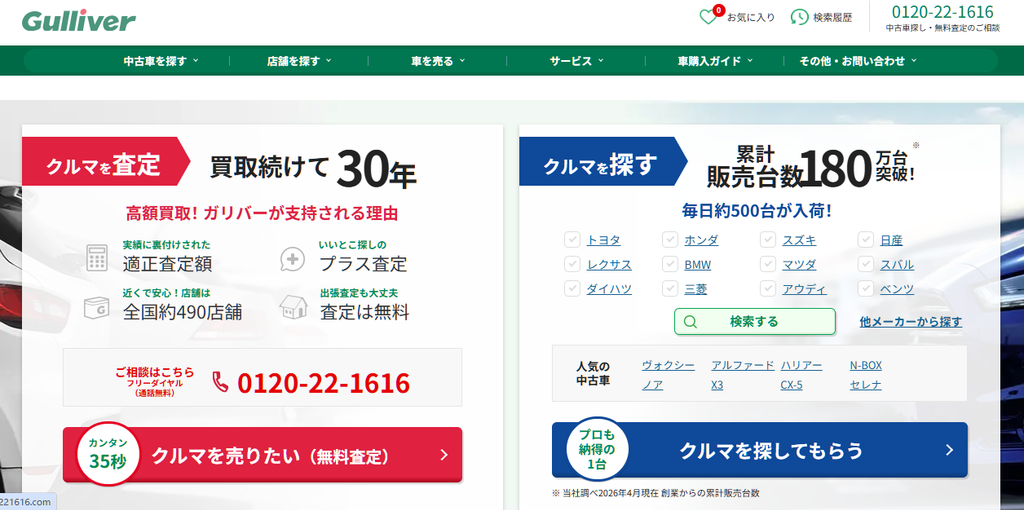
Task: Click arrow on クルマを売りたい button
Action: coord(444,454)
